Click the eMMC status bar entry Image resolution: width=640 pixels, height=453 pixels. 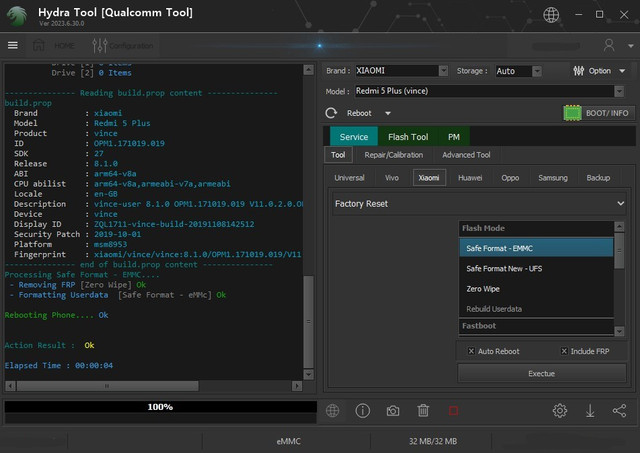tap(288, 441)
